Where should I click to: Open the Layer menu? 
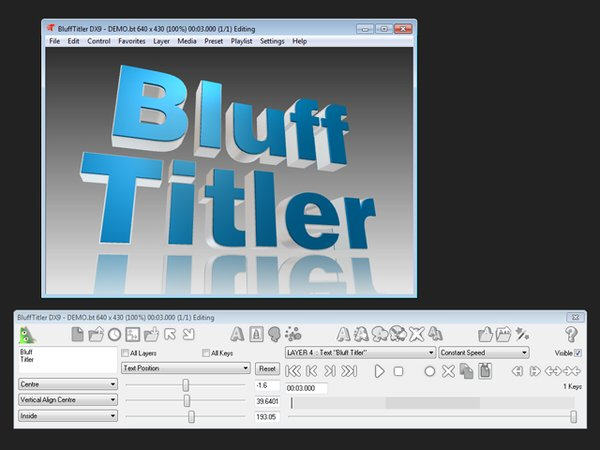pos(161,41)
